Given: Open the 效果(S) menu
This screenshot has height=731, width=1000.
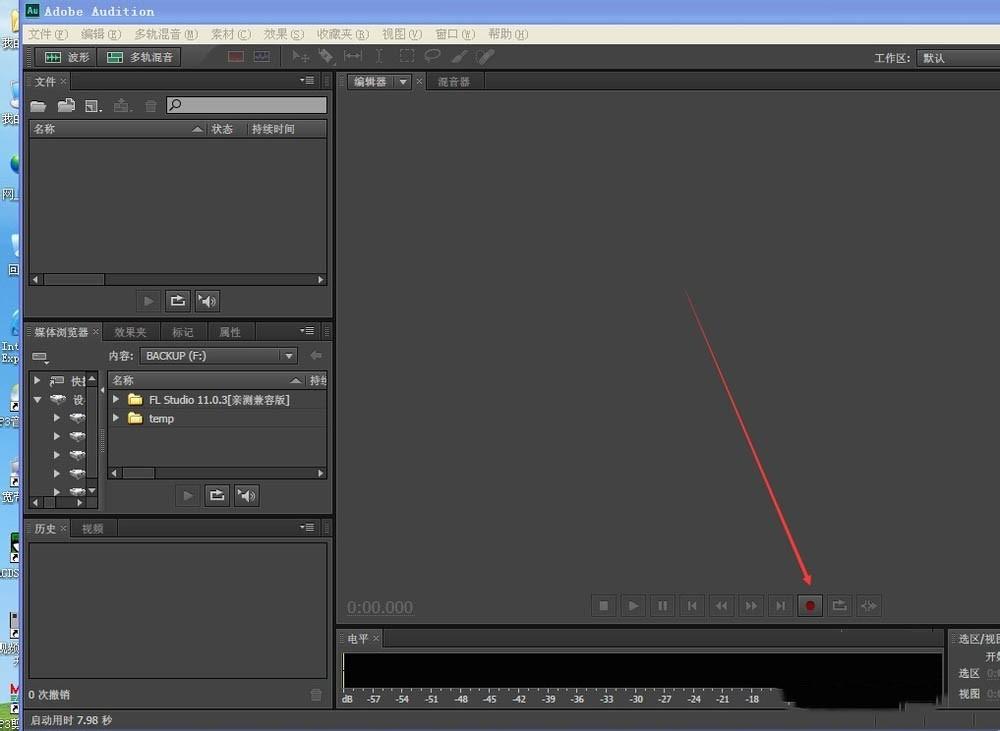Looking at the screenshot, I should 284,33.
